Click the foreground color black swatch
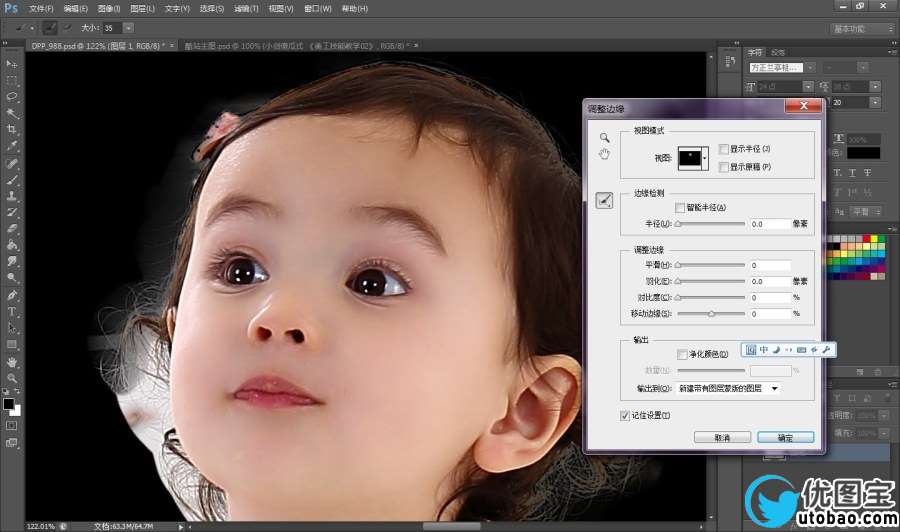The width and height of the screenshot is (900, 532). pyautogui.click(x=9, y=404)
